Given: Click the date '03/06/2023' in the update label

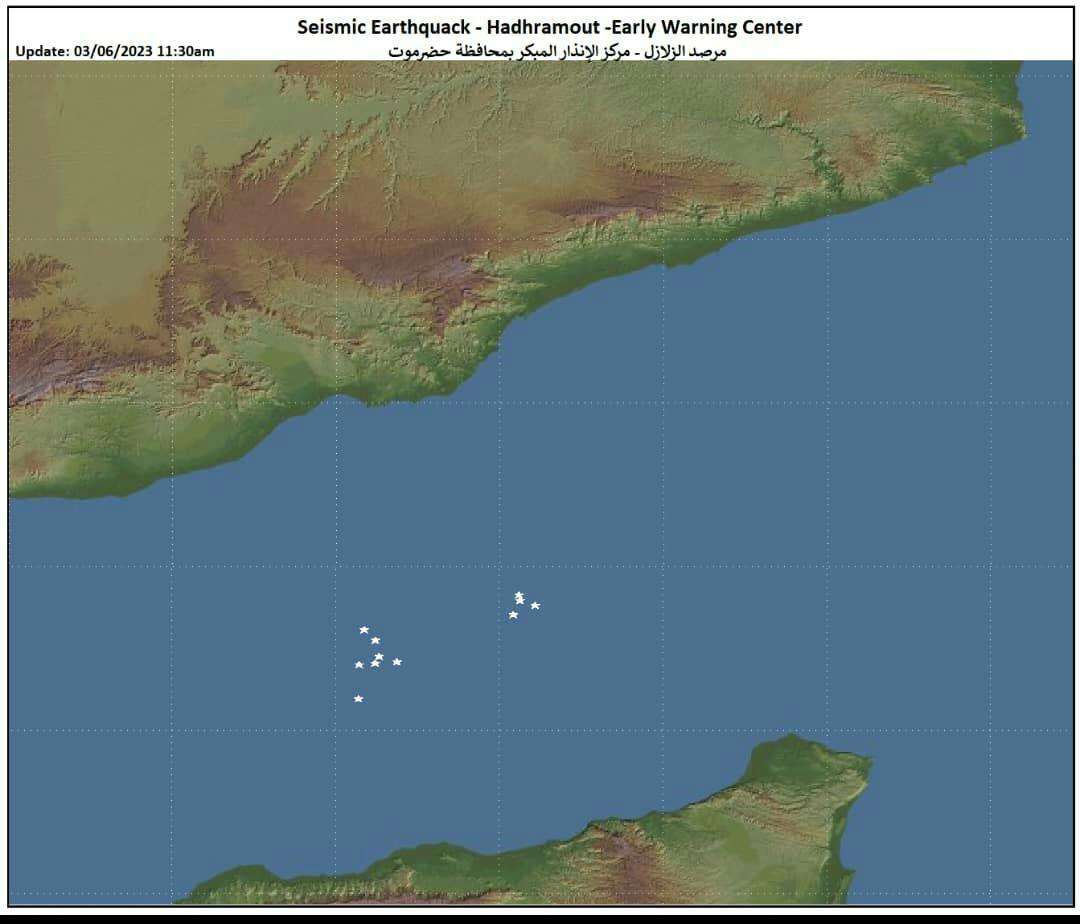Looking at the screenshot, I should (x=113, y=51).
